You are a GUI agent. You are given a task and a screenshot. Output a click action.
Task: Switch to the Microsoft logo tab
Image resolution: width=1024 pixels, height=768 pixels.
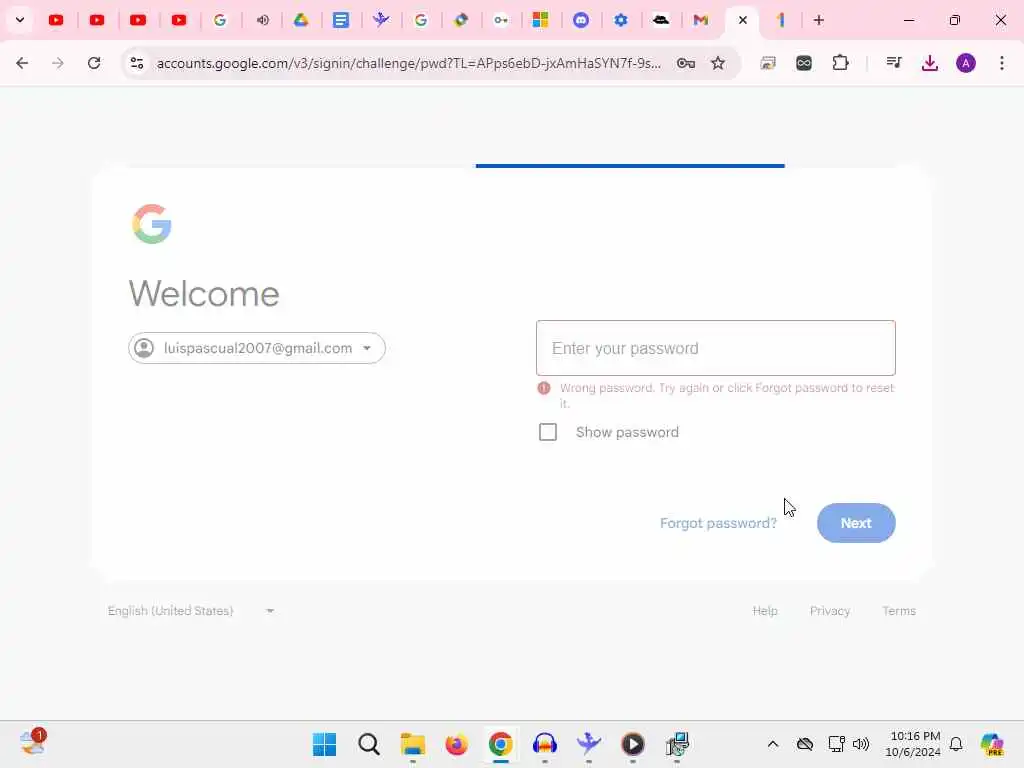pyautogui.click(x=540, y=20)
